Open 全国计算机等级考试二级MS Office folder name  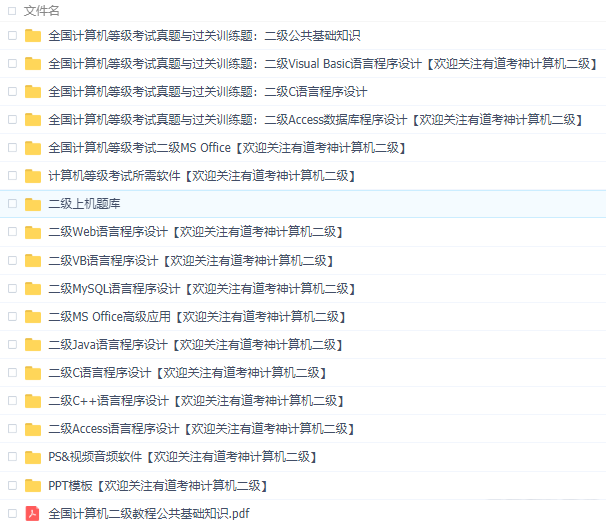click(x=227, y=148)
